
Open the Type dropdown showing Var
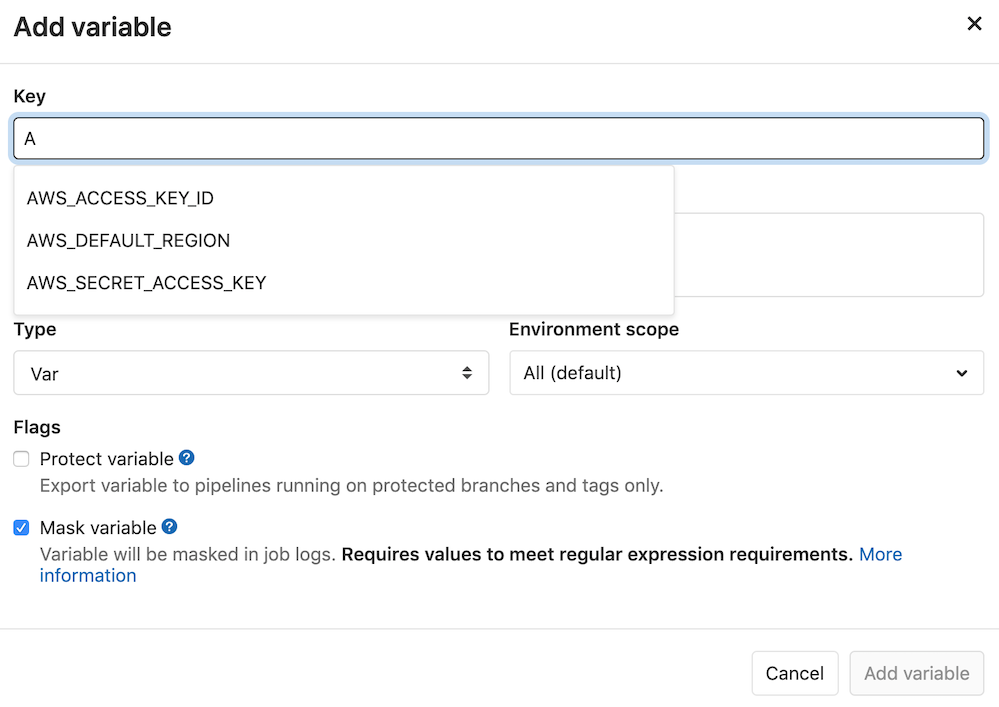click(x=250, y=372)
